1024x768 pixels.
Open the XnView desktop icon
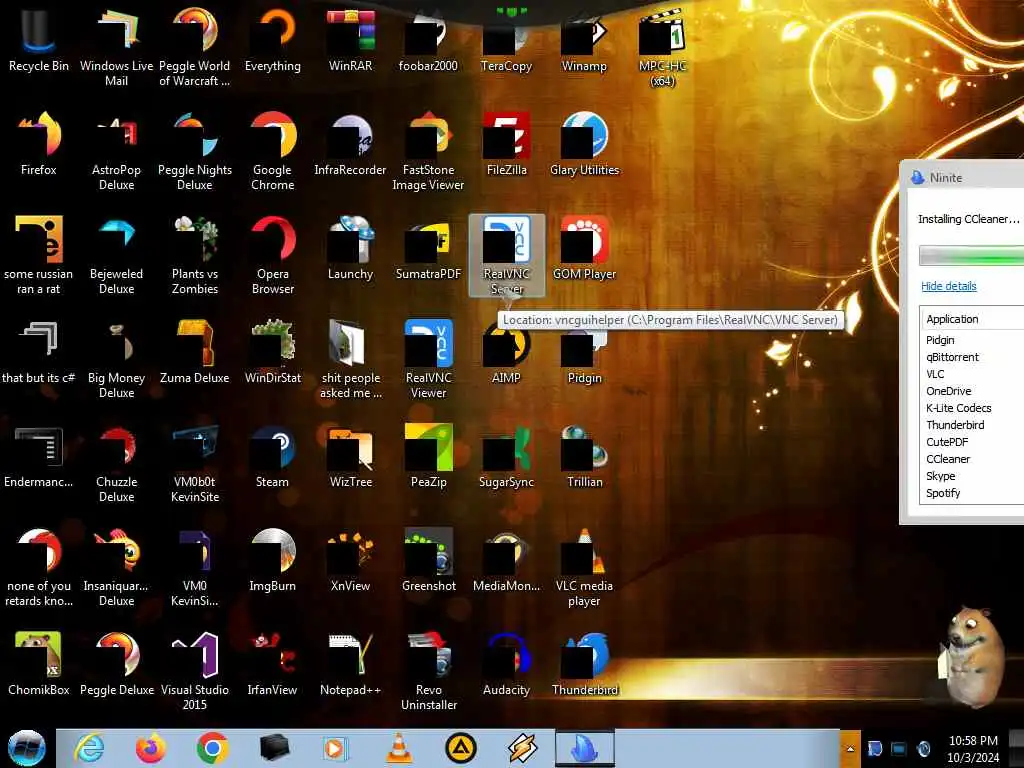[x=351, y=560]
